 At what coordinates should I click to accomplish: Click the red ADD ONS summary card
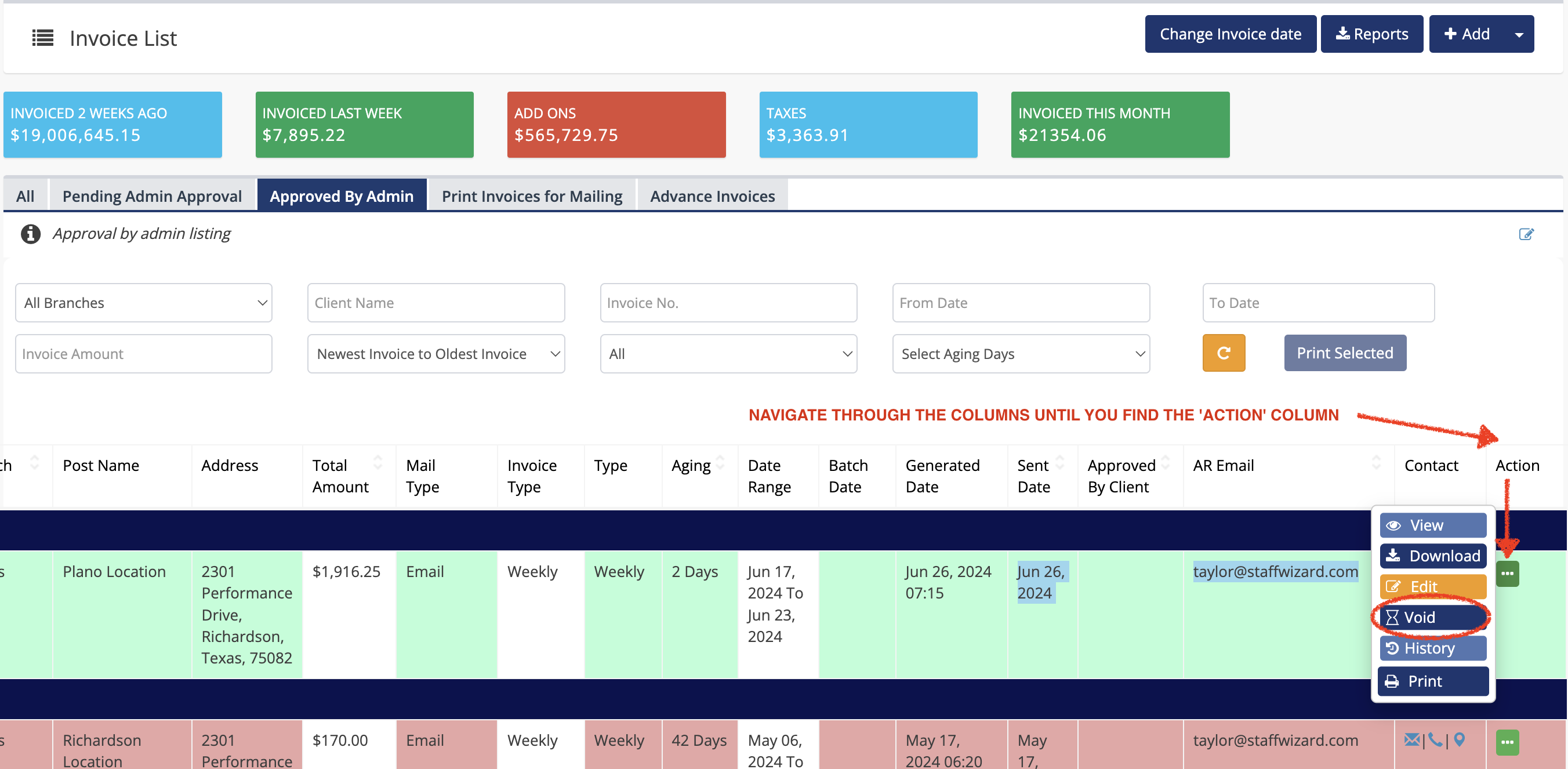point(615,124)
